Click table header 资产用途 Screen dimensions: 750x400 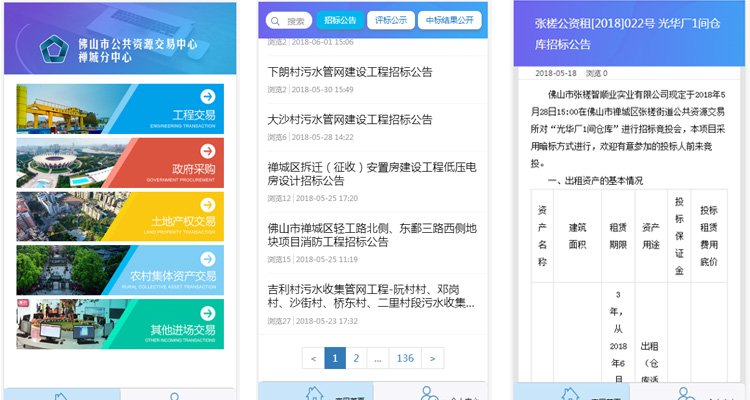coord(651,236)
